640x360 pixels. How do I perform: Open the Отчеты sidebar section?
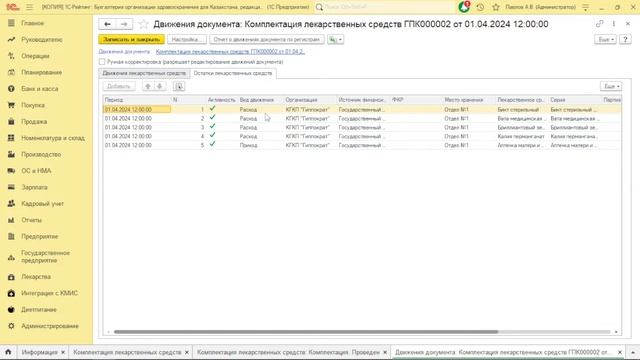[x=31, y=220]
